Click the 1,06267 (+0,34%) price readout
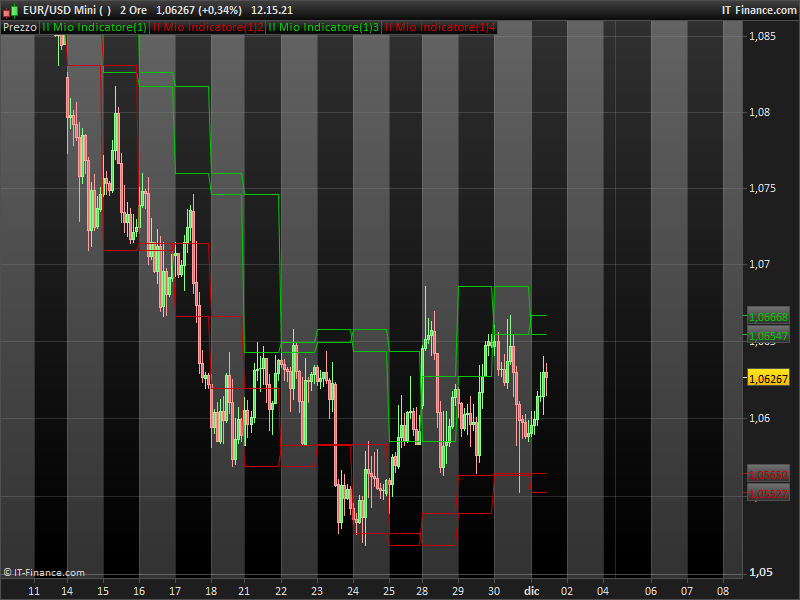The width and height of the screenshot is (800, 600). click(x=199, y=10)
